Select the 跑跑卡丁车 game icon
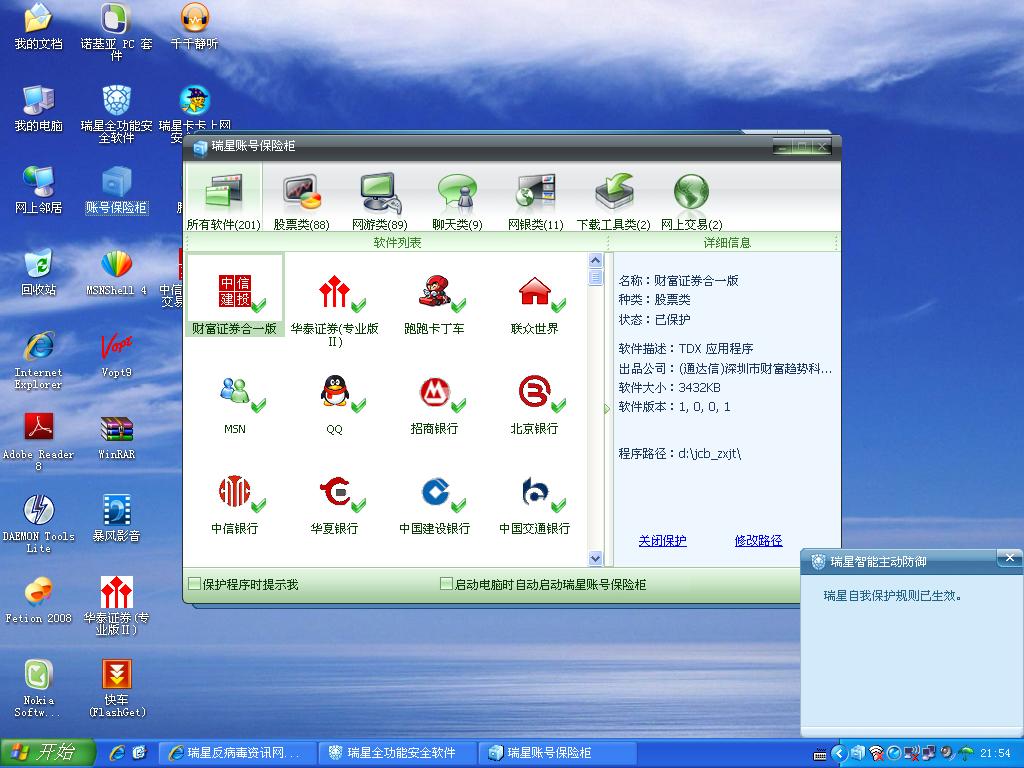The image size is (1024, 768). tap(434, 304)
